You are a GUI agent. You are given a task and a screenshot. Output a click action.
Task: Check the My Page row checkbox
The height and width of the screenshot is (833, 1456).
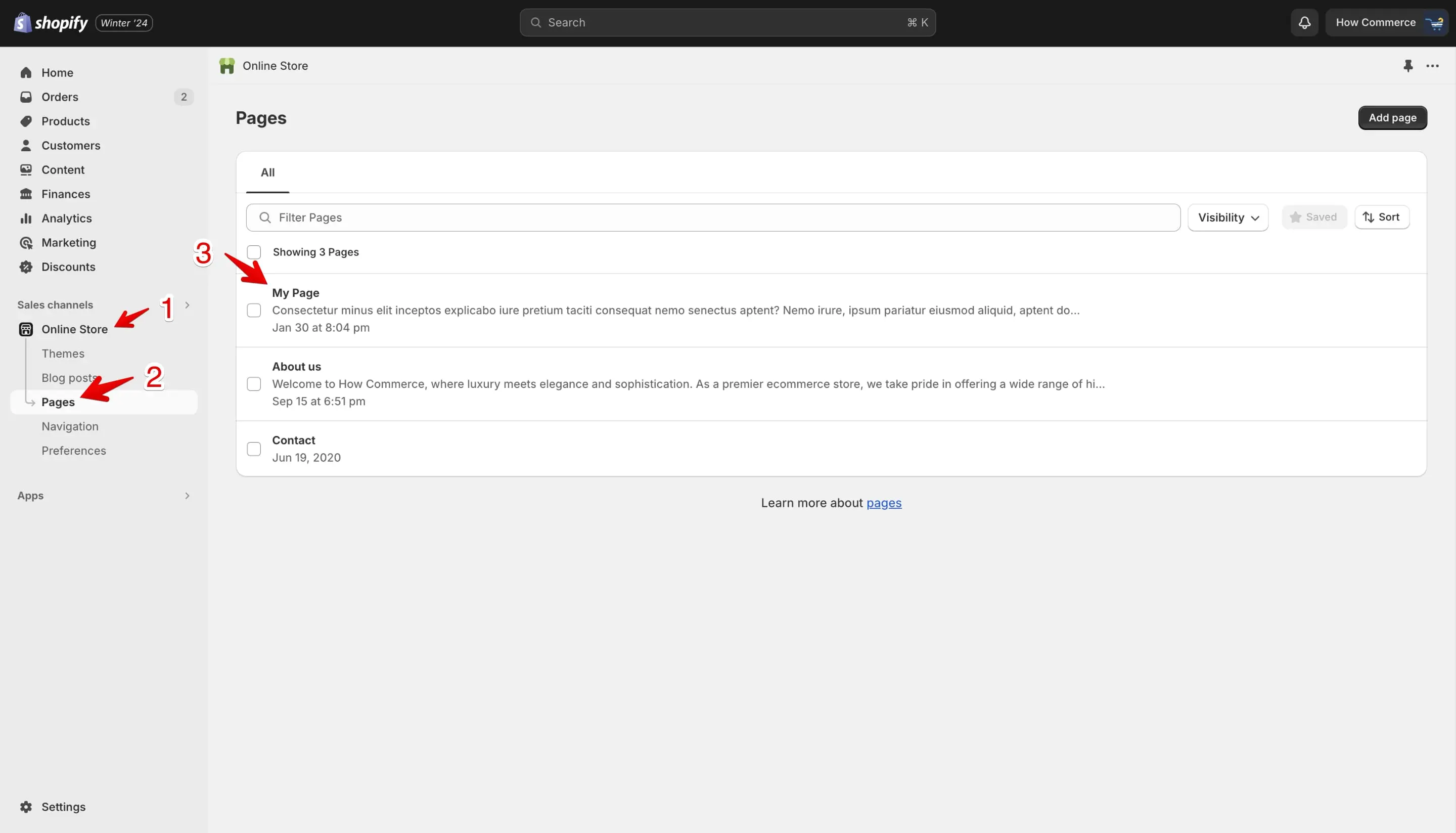(254, 311)
